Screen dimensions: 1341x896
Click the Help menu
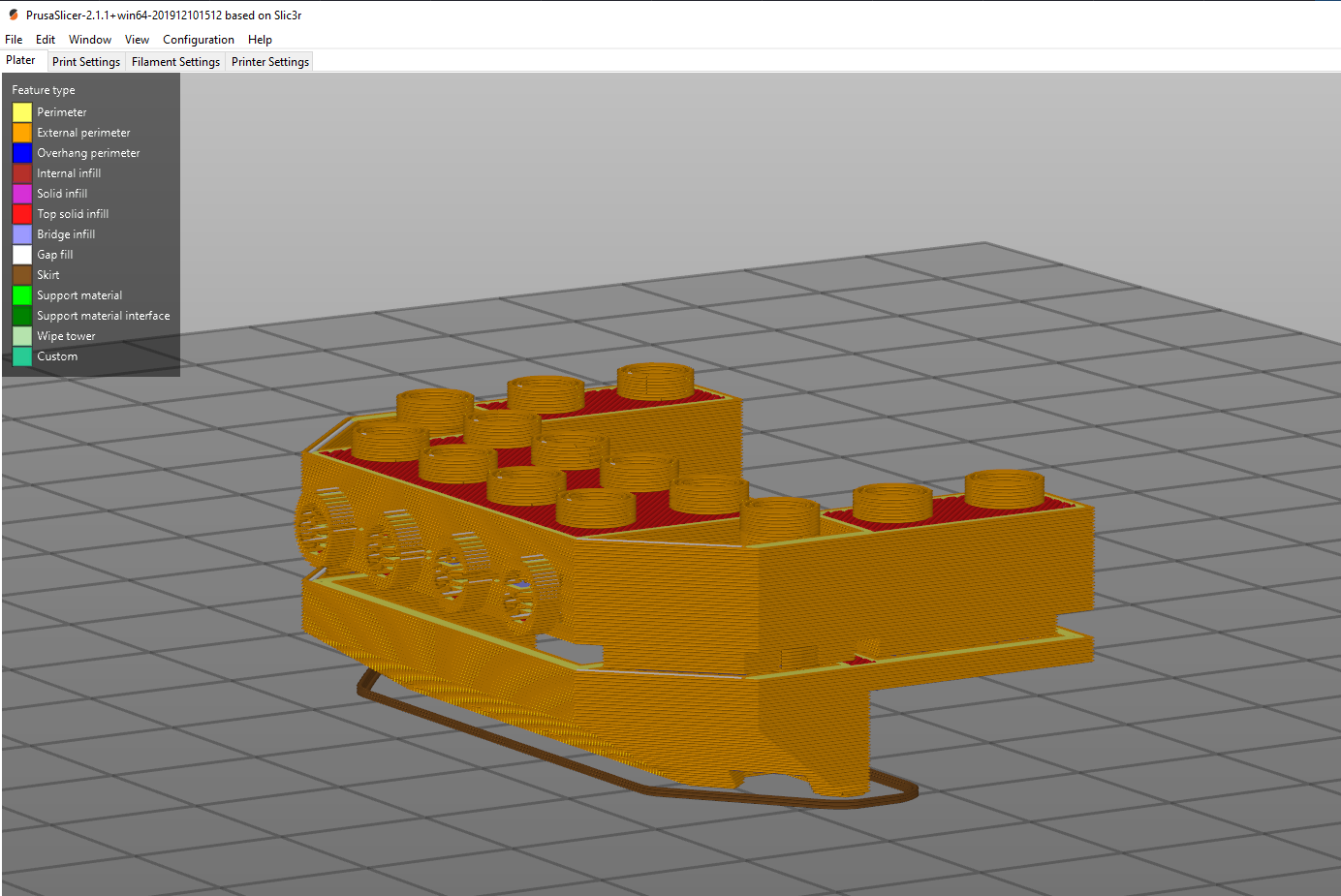coord(260,40)
